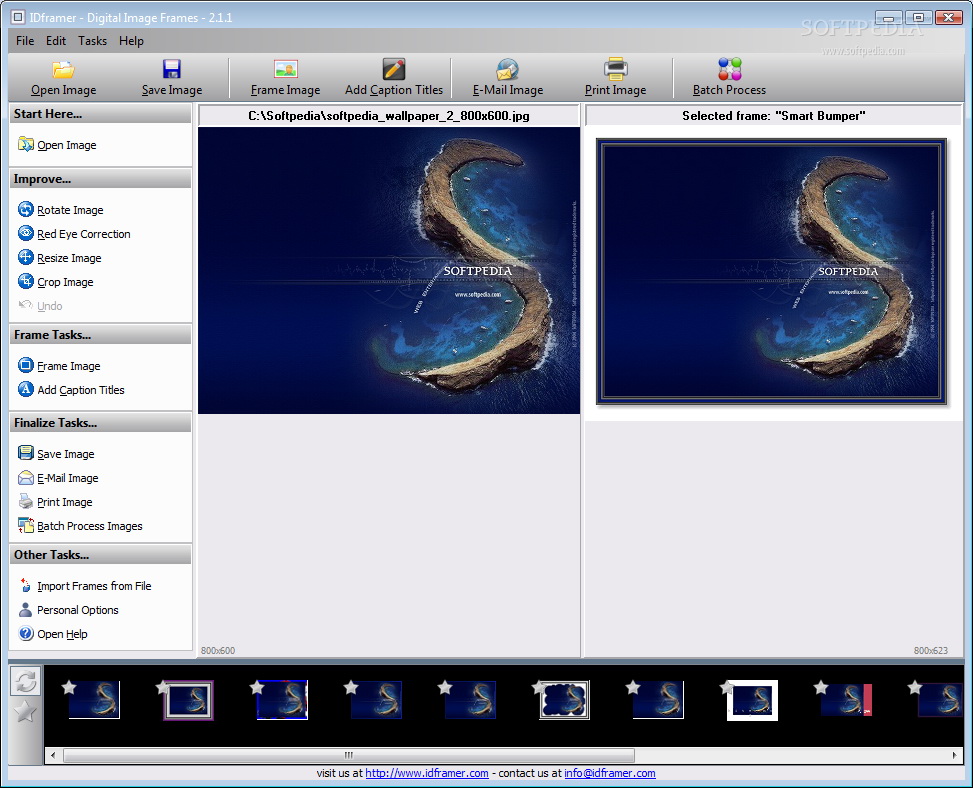
Task: Click the large star button left of the frame strip
Action: click(25, 712)
